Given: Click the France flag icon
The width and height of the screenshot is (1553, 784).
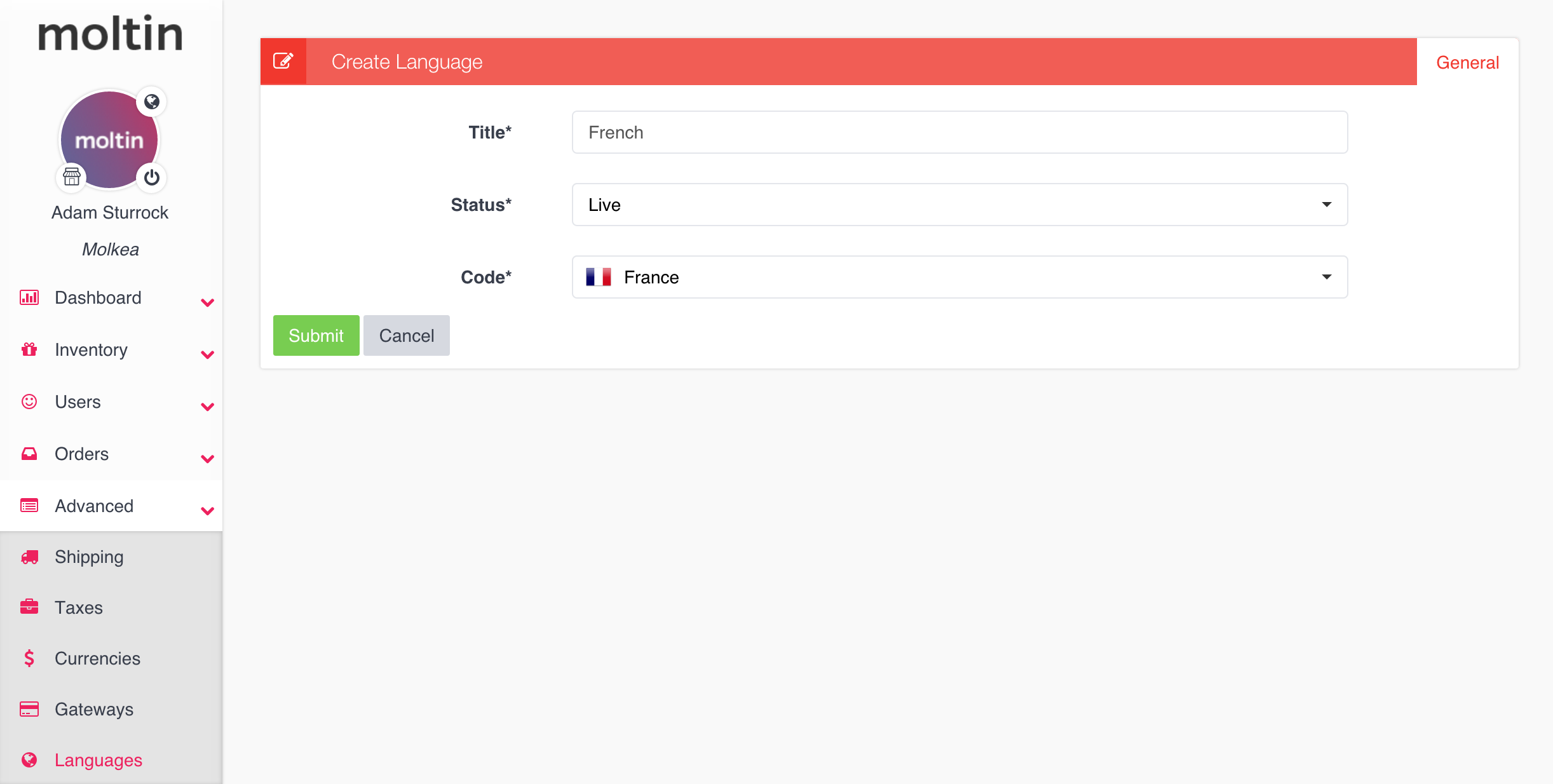Looking at the screenshot, I should (599, 277).
